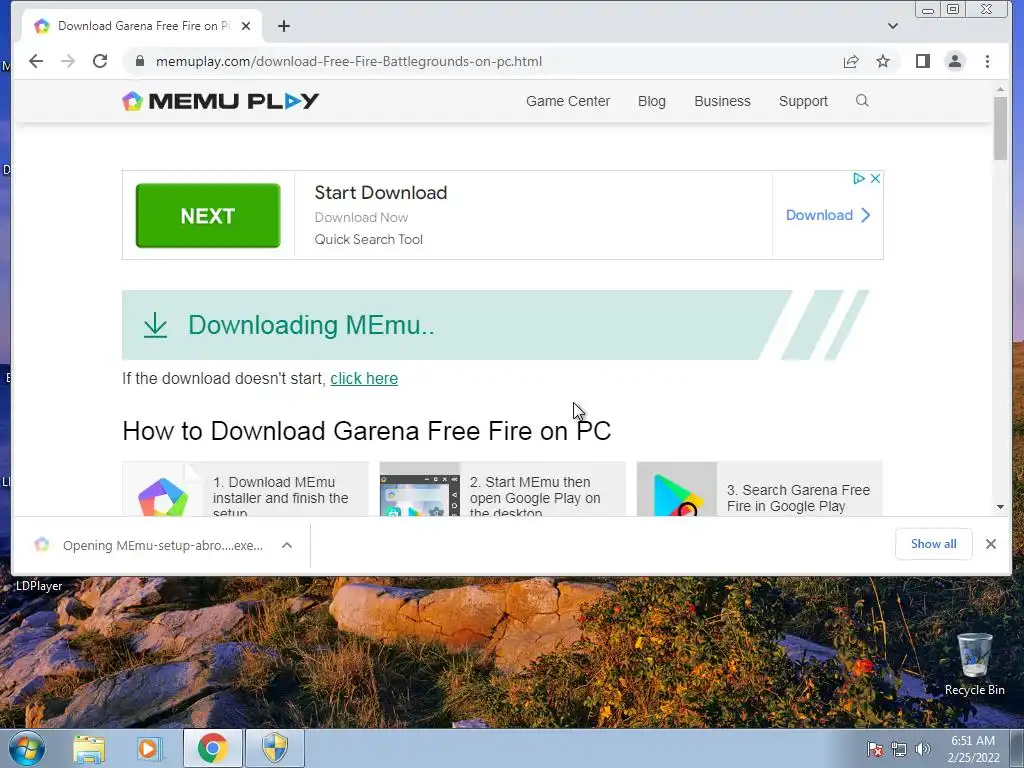The image size is (1024, 768).
Task: Click Show all downloads
Action: click(933, 544)
